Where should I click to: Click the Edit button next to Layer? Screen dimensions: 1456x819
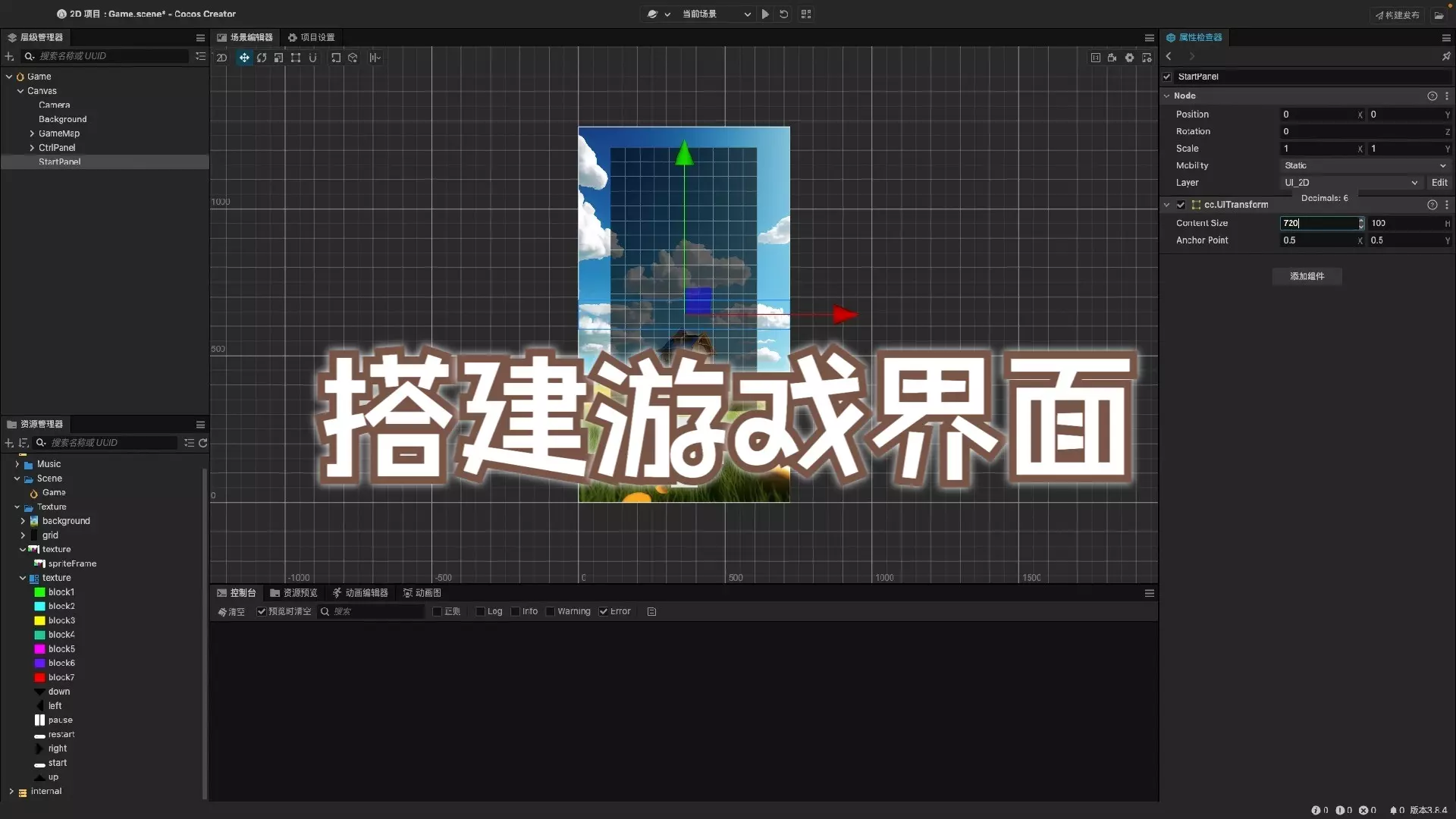point(1439,183)
